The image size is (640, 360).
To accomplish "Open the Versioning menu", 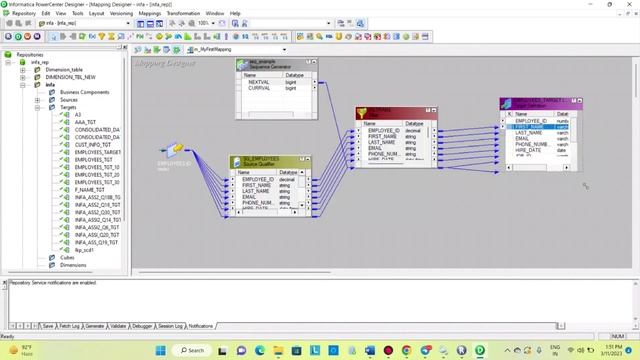I will click(x=121, y=13).
